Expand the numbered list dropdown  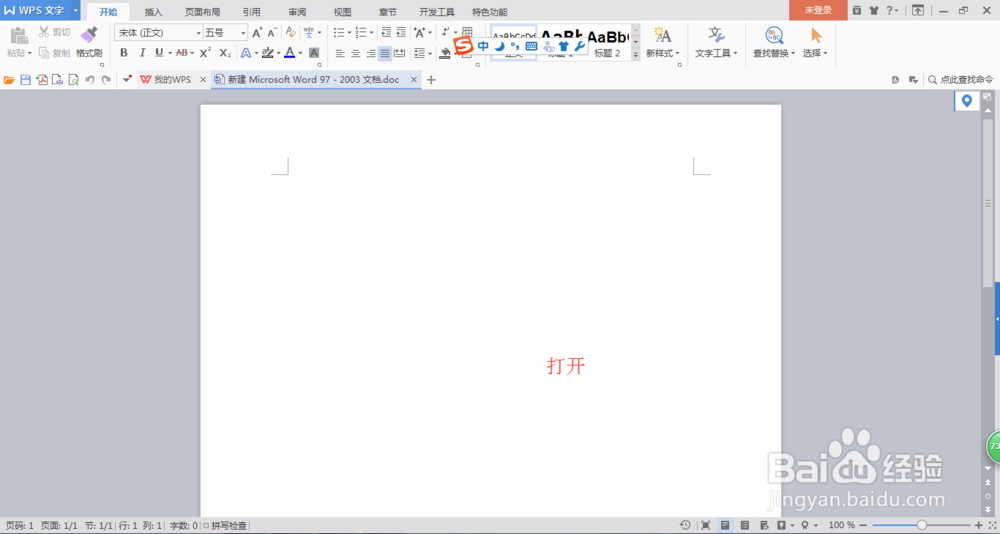pos(372,33)
